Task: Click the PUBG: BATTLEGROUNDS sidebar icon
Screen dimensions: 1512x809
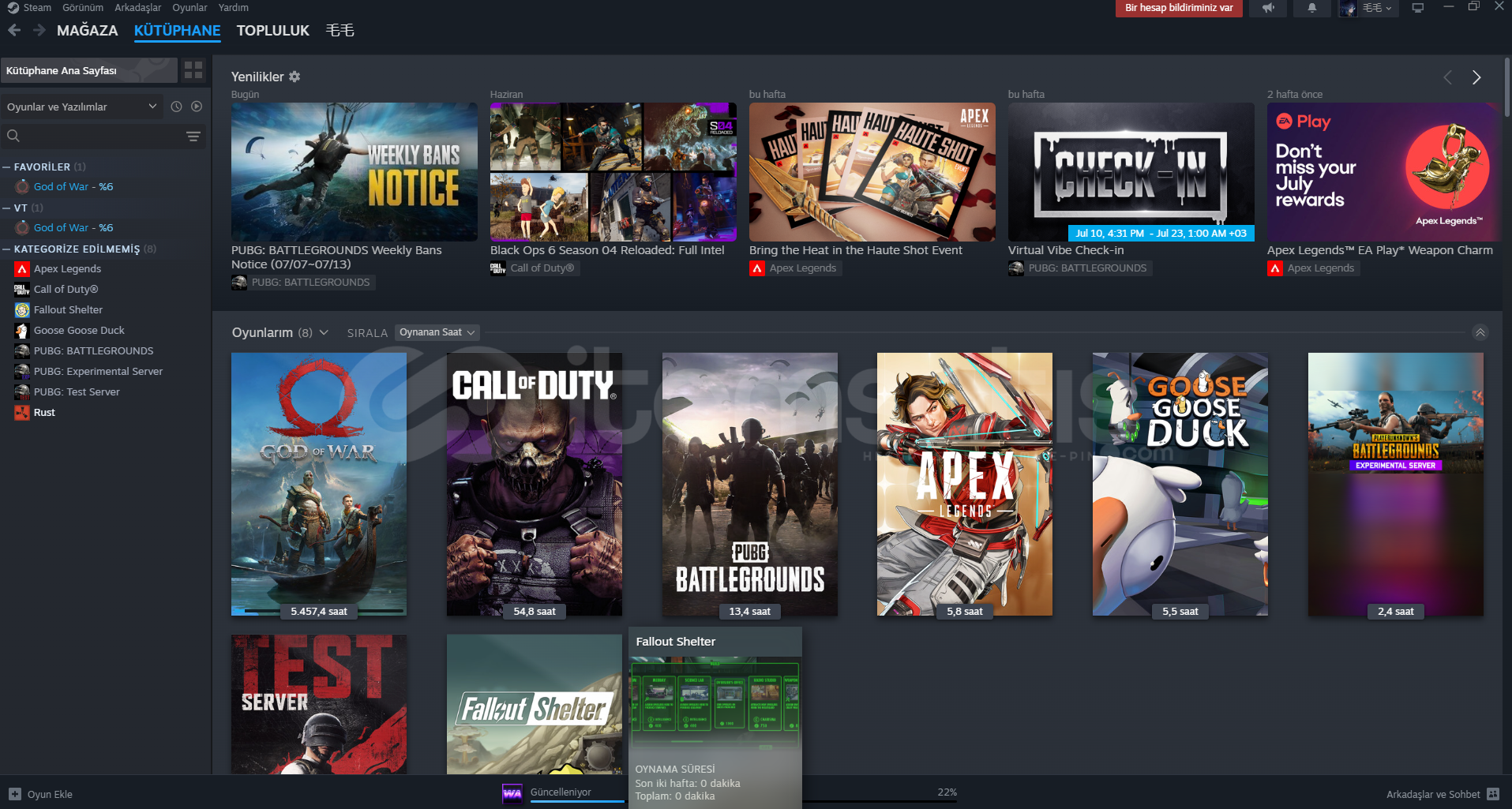Action: [x=22, y=351]
